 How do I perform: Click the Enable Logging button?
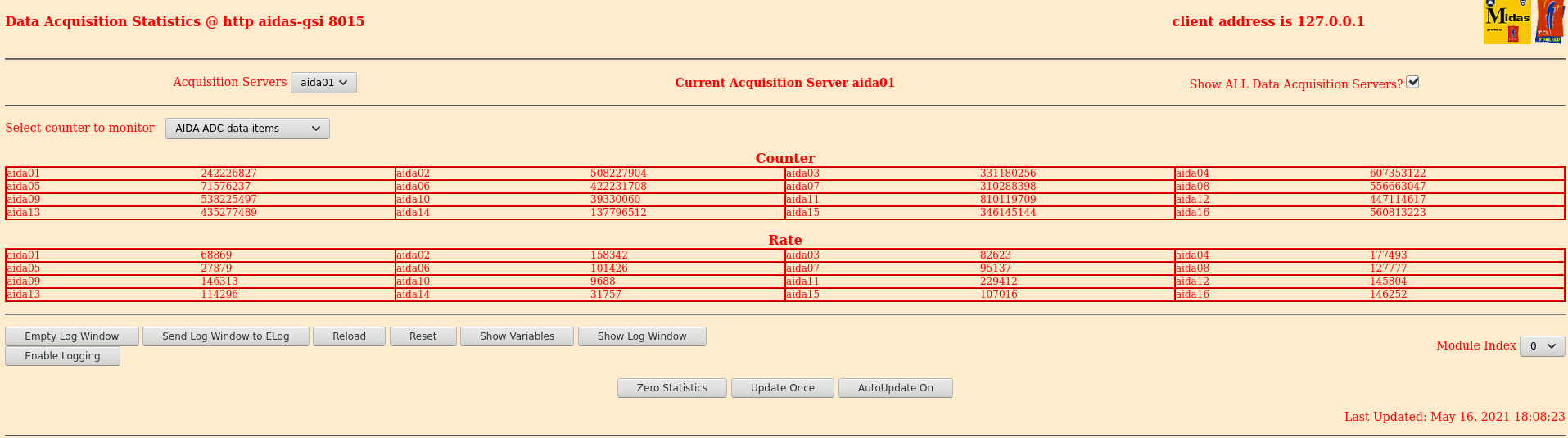pyautogui.click(x=62, y=356)
